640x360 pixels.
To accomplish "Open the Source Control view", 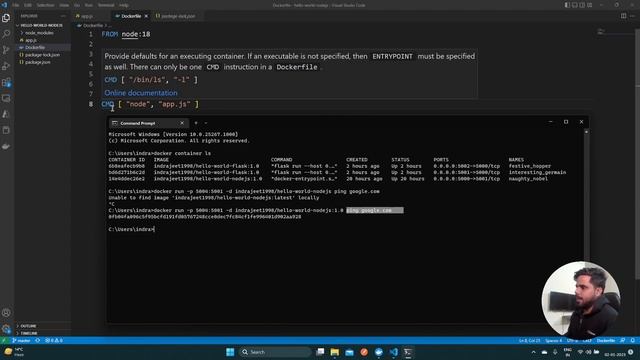I will (6, 50).
